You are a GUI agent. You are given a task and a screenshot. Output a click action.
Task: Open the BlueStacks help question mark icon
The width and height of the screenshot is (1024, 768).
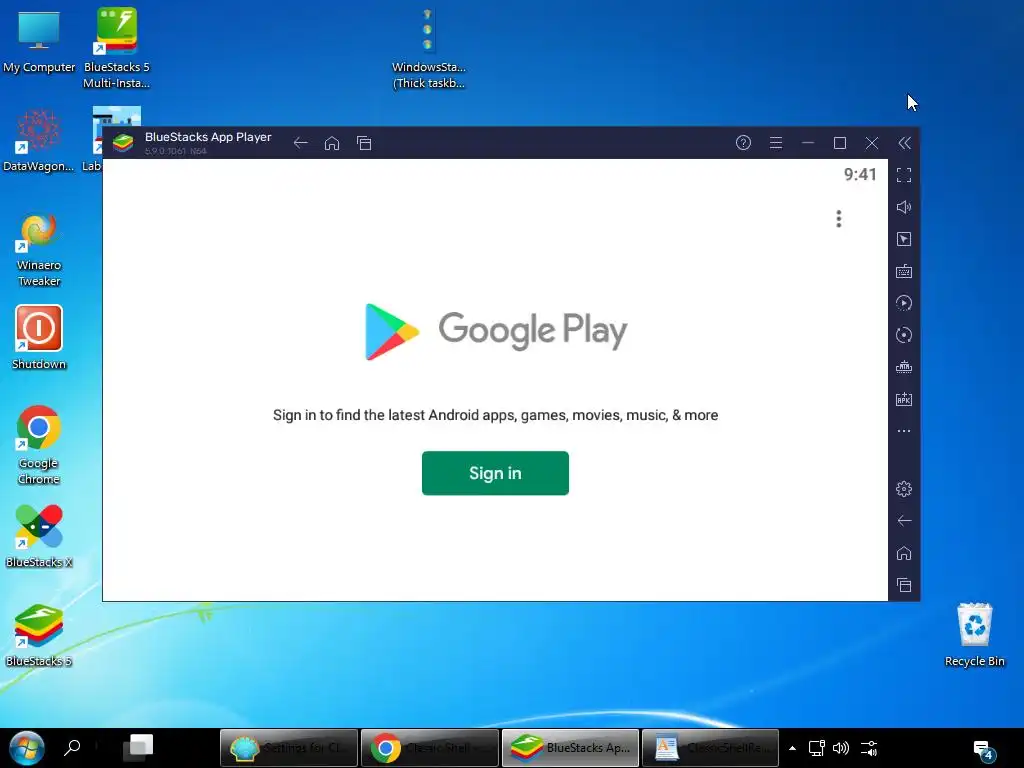click(x=743, y=142)
